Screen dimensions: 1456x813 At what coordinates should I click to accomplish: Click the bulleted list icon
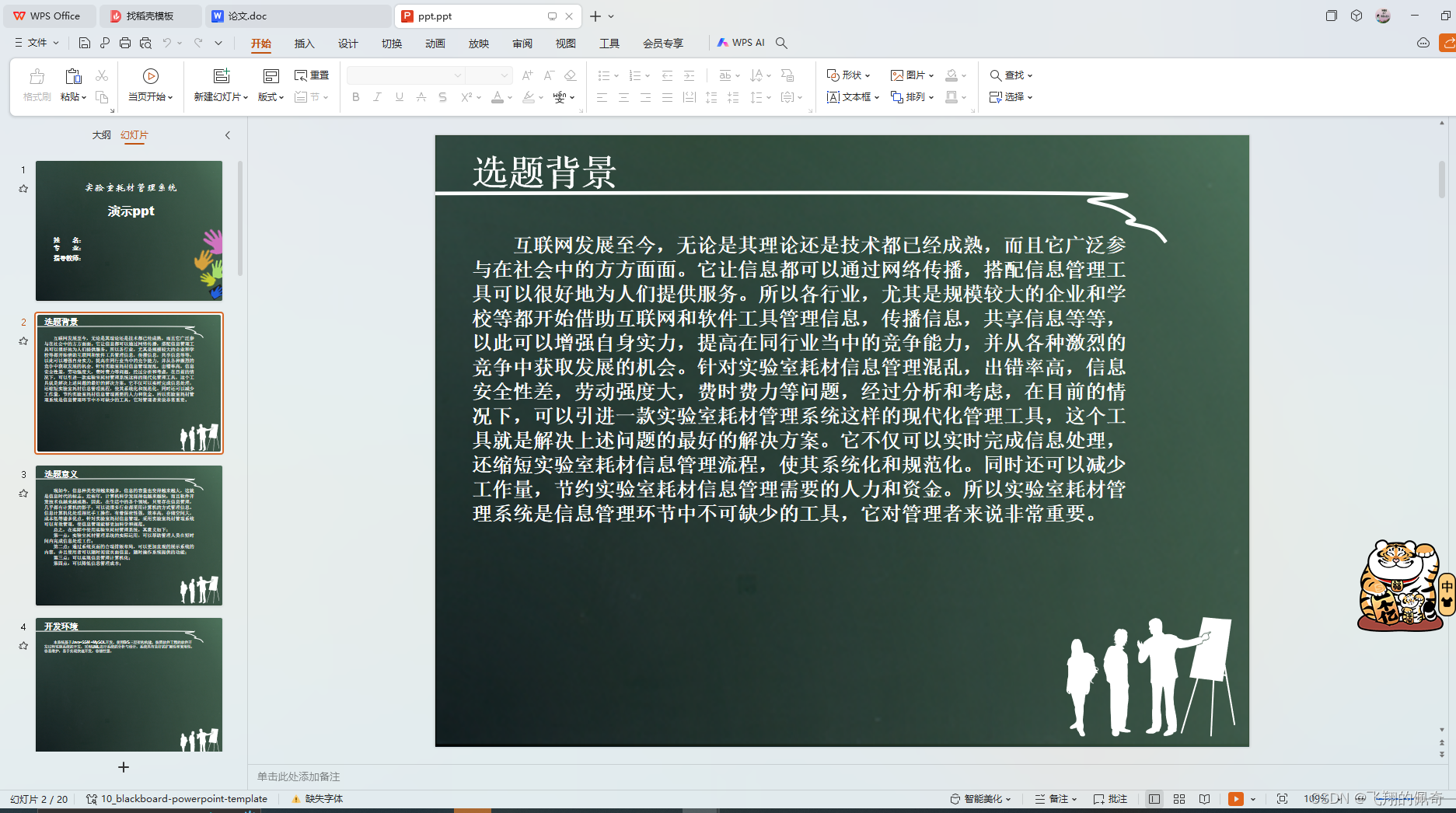tap(603, 75)
